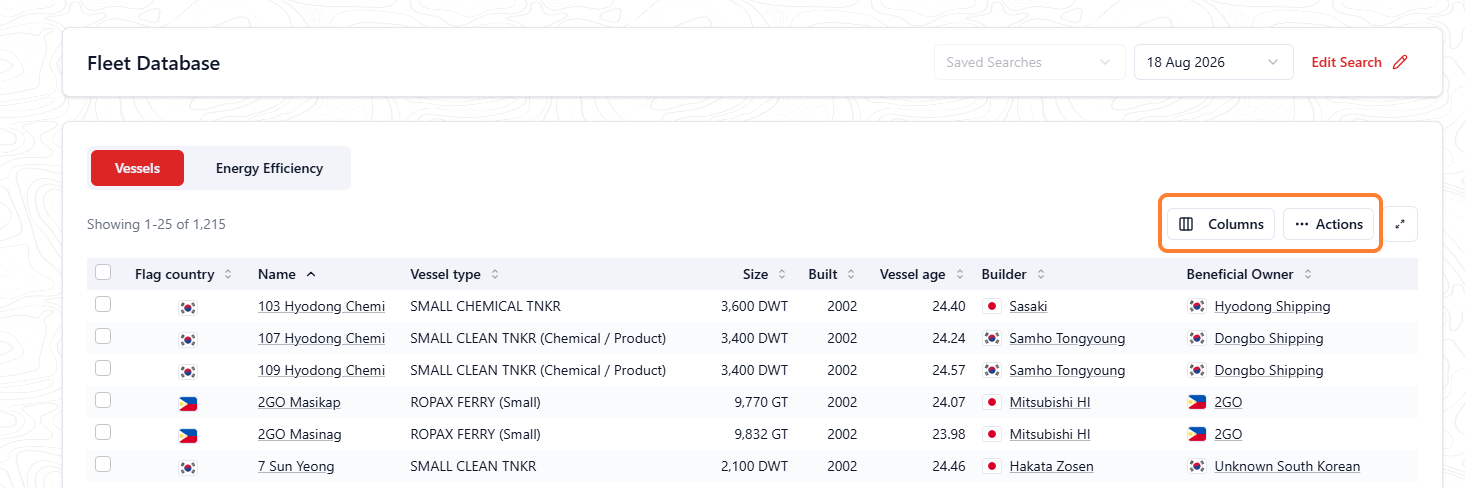This screenshot has width=1465, height=488.
Task: Click the vessel age value 23.98
Action: (949, 434)
